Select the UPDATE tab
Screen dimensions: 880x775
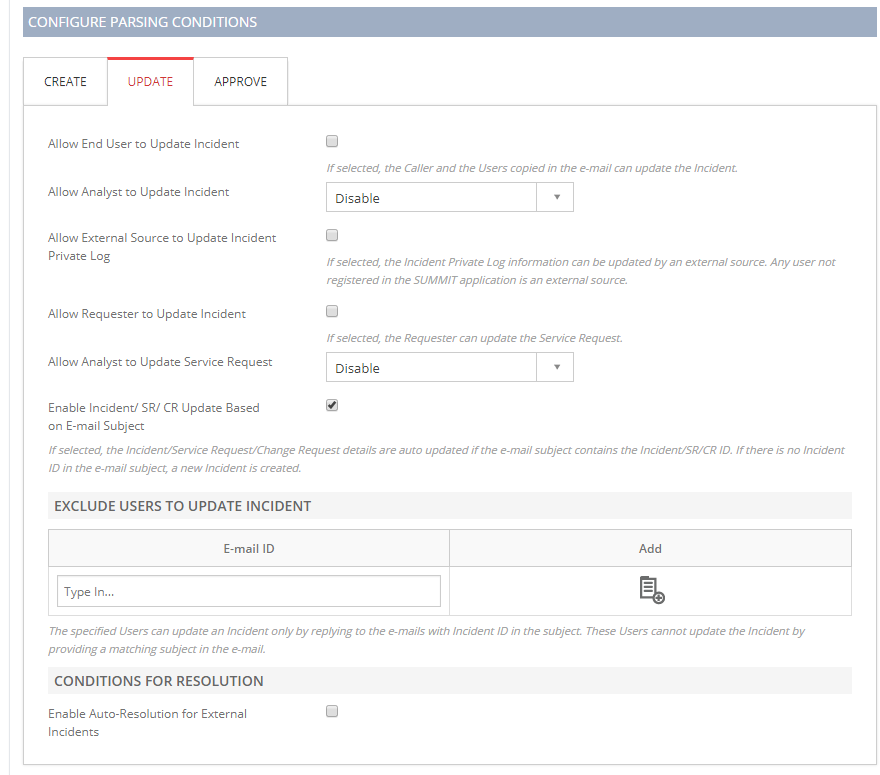tap(150, 82)
